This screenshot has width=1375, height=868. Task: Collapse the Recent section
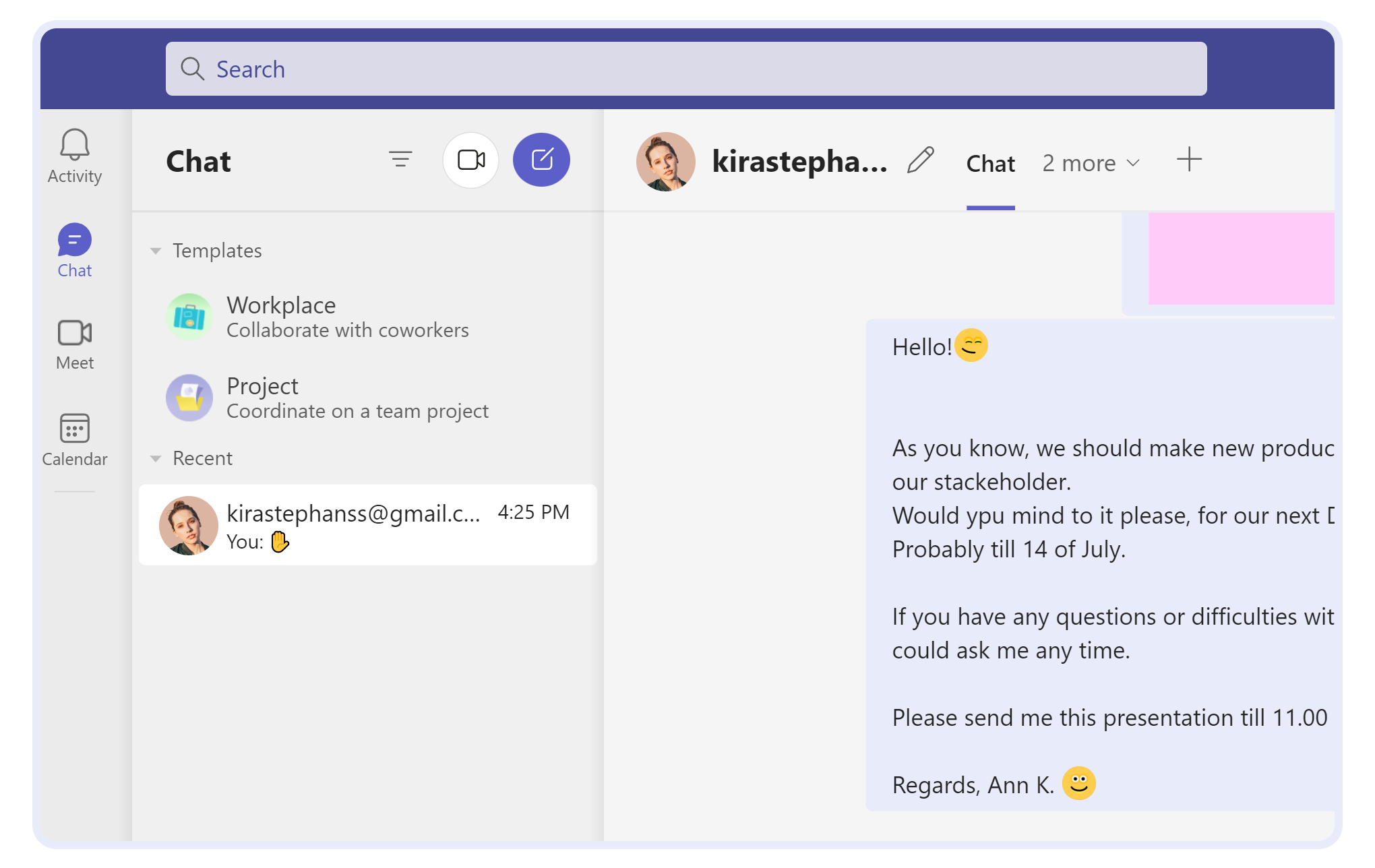pos(156,458)
